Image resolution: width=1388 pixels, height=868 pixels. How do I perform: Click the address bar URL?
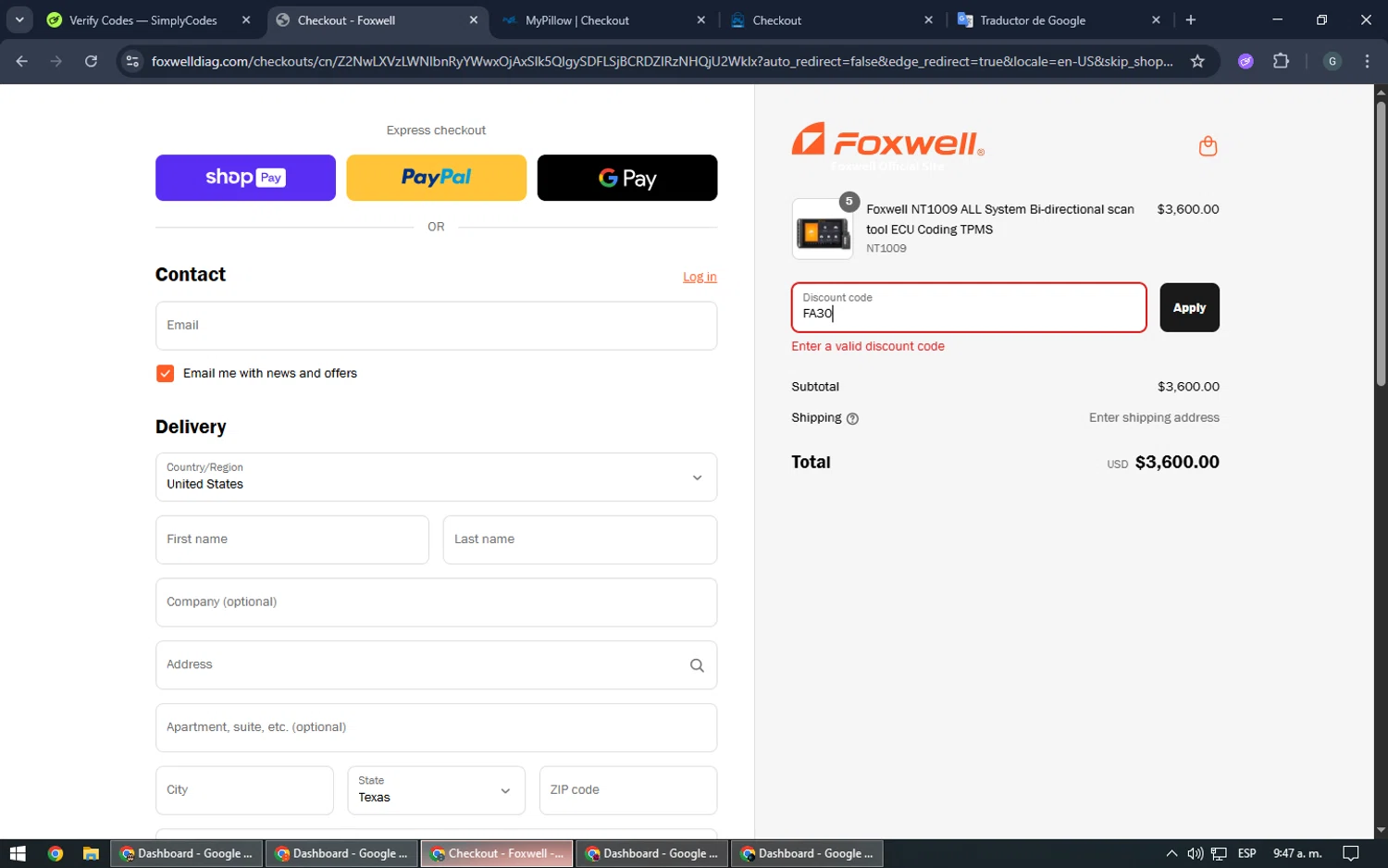[662, 61]
